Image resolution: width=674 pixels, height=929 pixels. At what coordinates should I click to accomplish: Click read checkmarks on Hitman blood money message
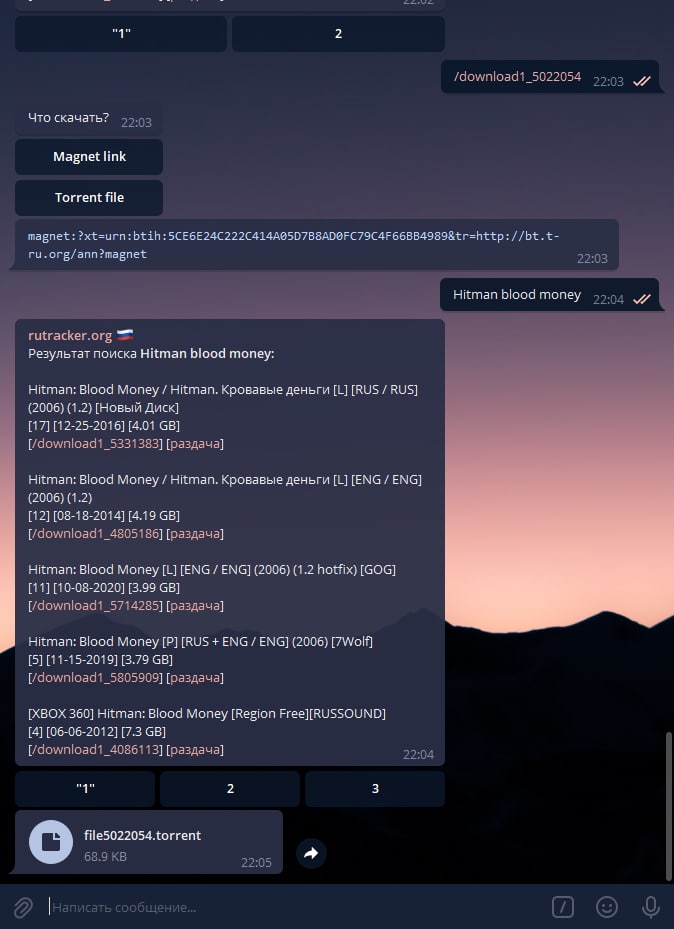tap(641, 299)
